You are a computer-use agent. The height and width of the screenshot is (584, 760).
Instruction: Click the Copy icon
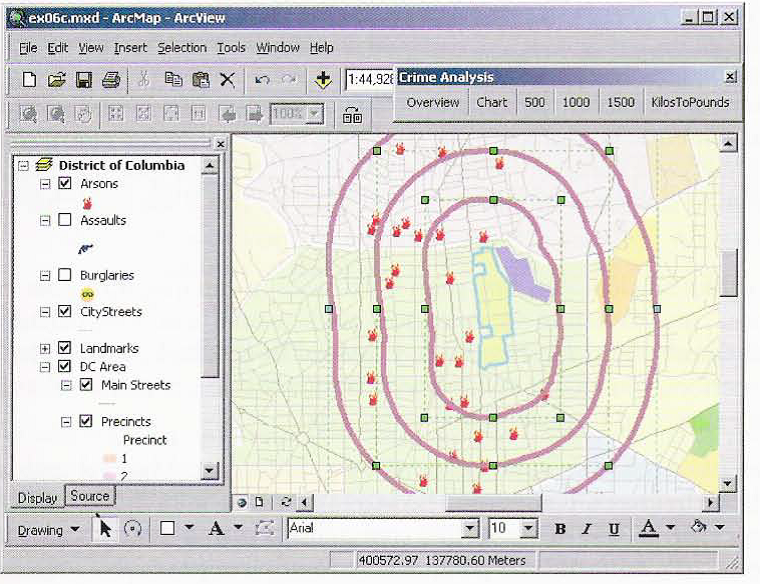[173, 79]
